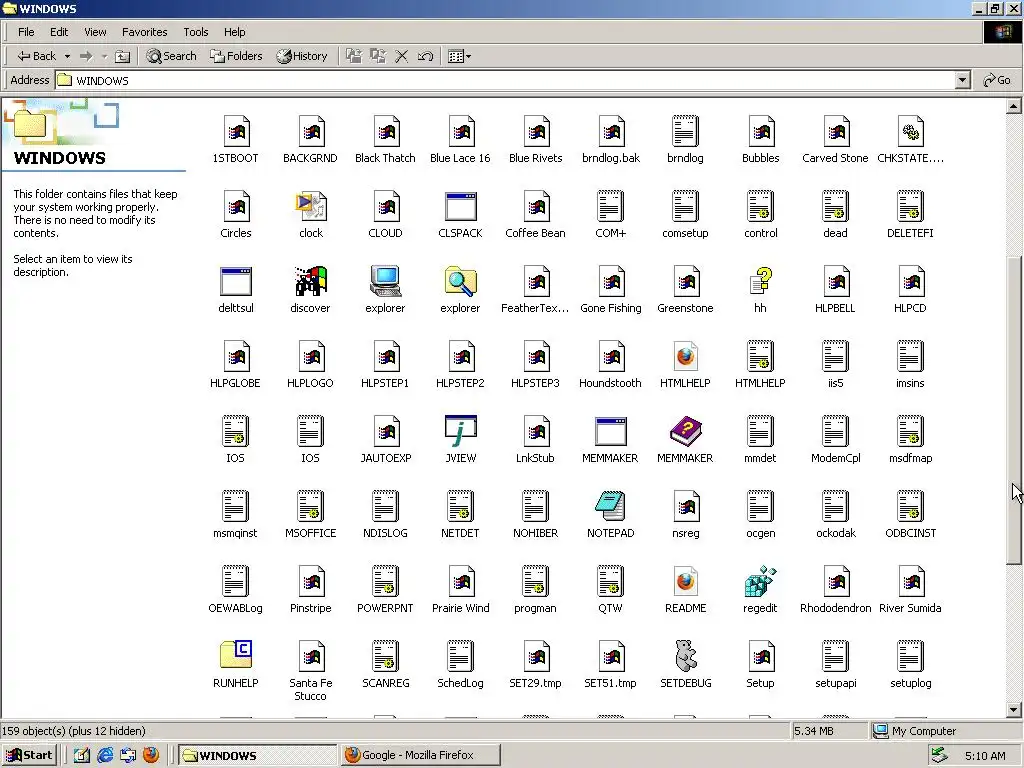
Task: Open the File menu
Action: pos(26,32)
